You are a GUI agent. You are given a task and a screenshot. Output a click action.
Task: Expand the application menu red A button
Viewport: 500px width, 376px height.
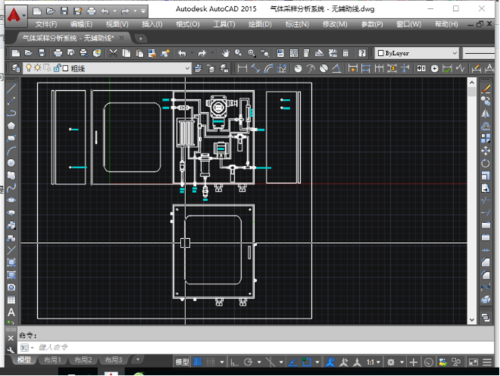[x=16, y=15]
